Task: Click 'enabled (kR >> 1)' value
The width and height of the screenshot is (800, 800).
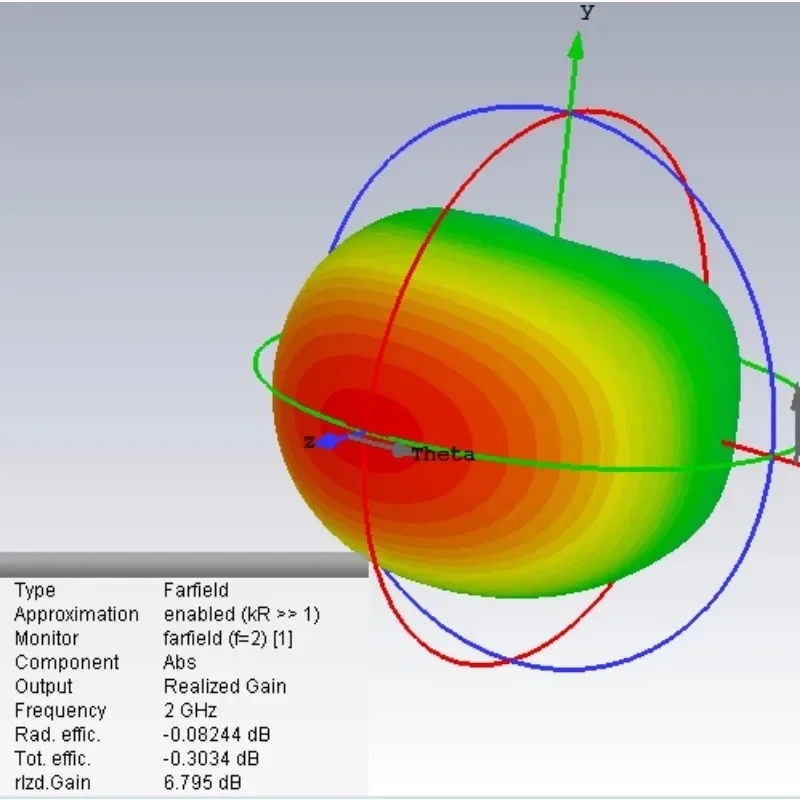Action: pos(242,614)
